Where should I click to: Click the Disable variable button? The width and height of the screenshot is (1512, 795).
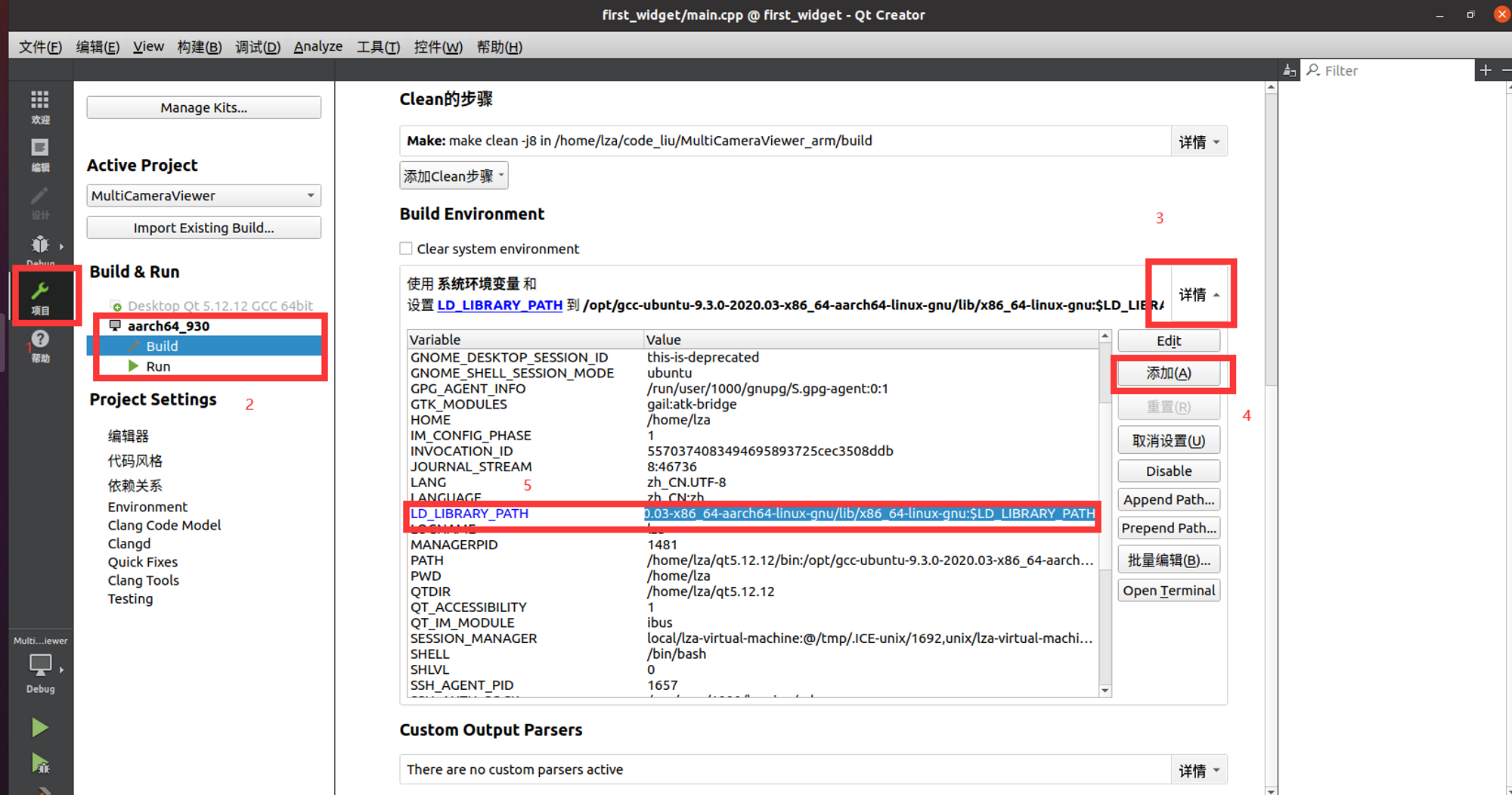(x=1168, y=470)
